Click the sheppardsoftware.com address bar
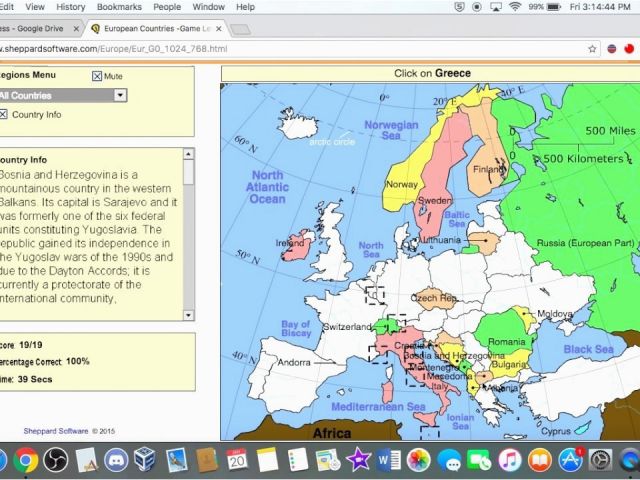Viewport: 640px width, 480px height. click(x=292, y=49)
